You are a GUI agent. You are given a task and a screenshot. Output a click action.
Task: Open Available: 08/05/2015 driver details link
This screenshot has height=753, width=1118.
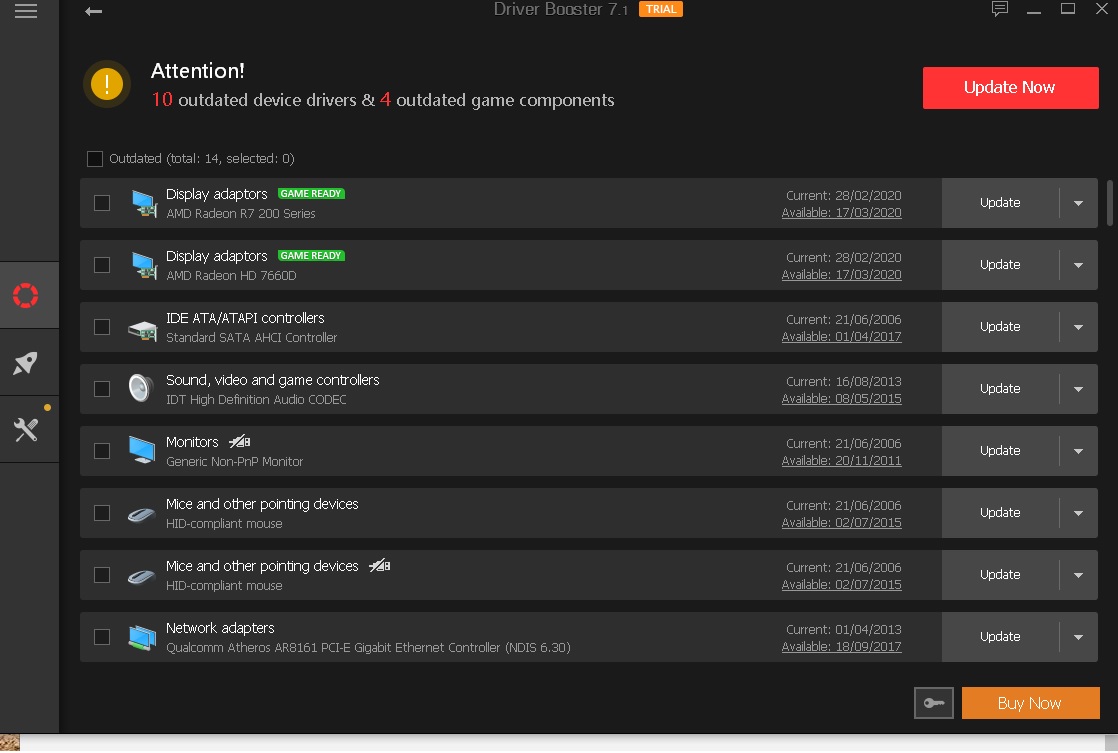tap(841, 399)
